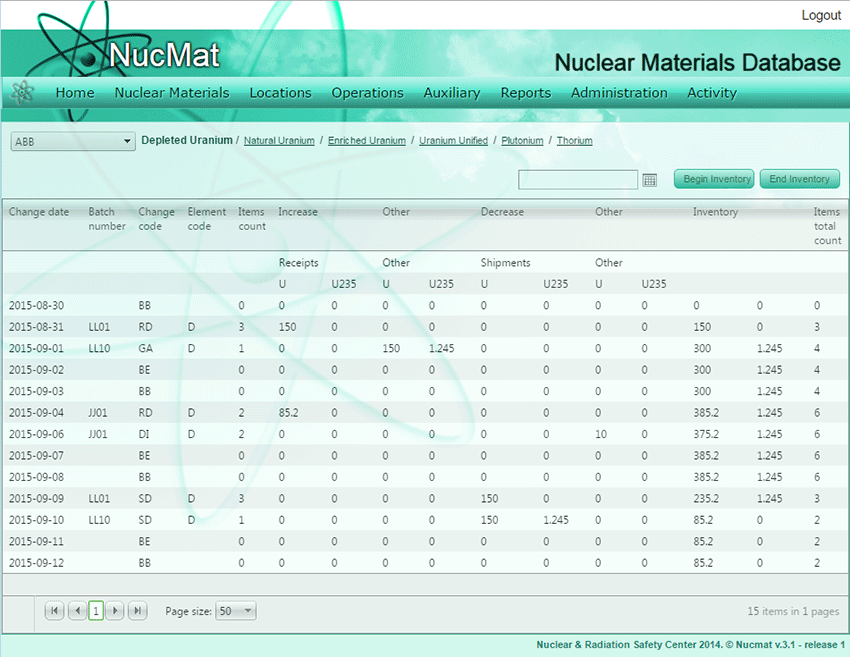Image resolution: width=850 pixels, height=657 pixels.
Task: Switch to Enriched Uranium material
Action: tap(367, 141)
